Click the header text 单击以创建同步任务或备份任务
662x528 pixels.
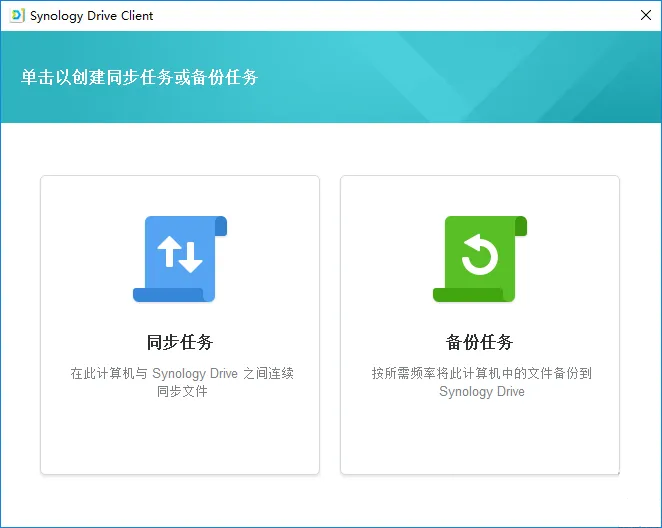[x=139, y=77]
